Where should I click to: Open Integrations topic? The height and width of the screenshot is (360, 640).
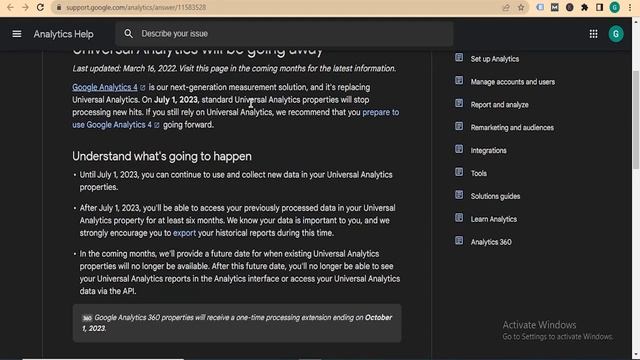[x=489, y=151]
